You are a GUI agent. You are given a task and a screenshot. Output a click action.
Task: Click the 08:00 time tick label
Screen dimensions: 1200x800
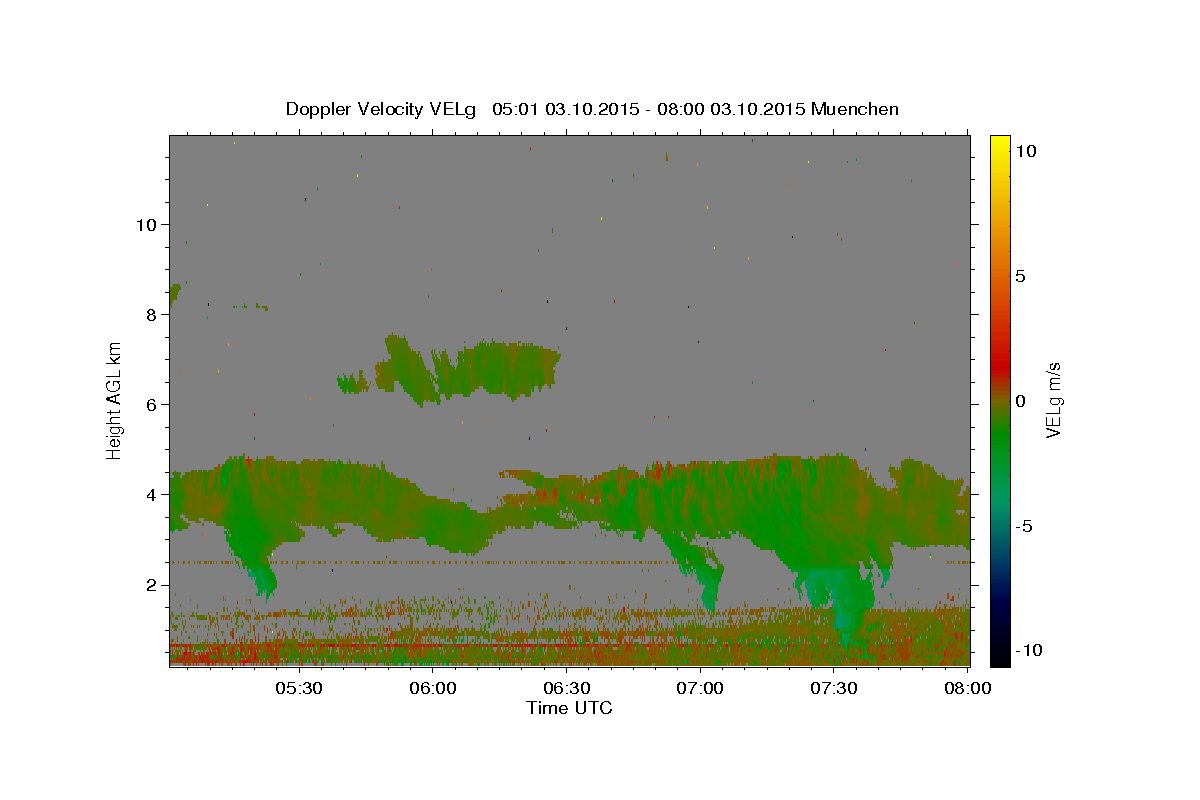point(966,688)
